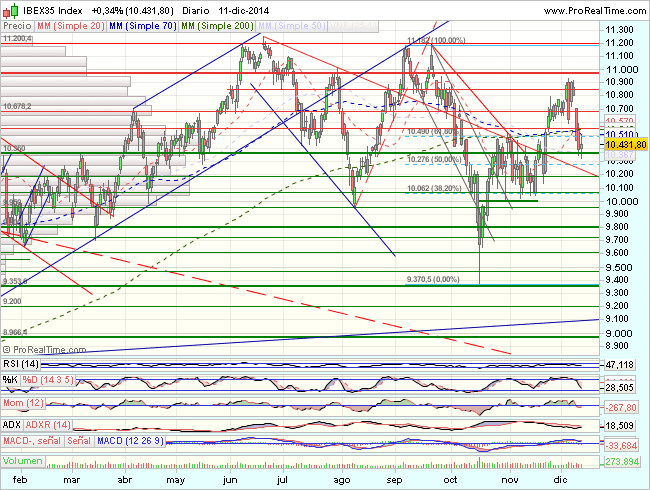Viewport: 650px width, 490px height.
Task: Click the 9.200 support level label
Action: point(12,301)
